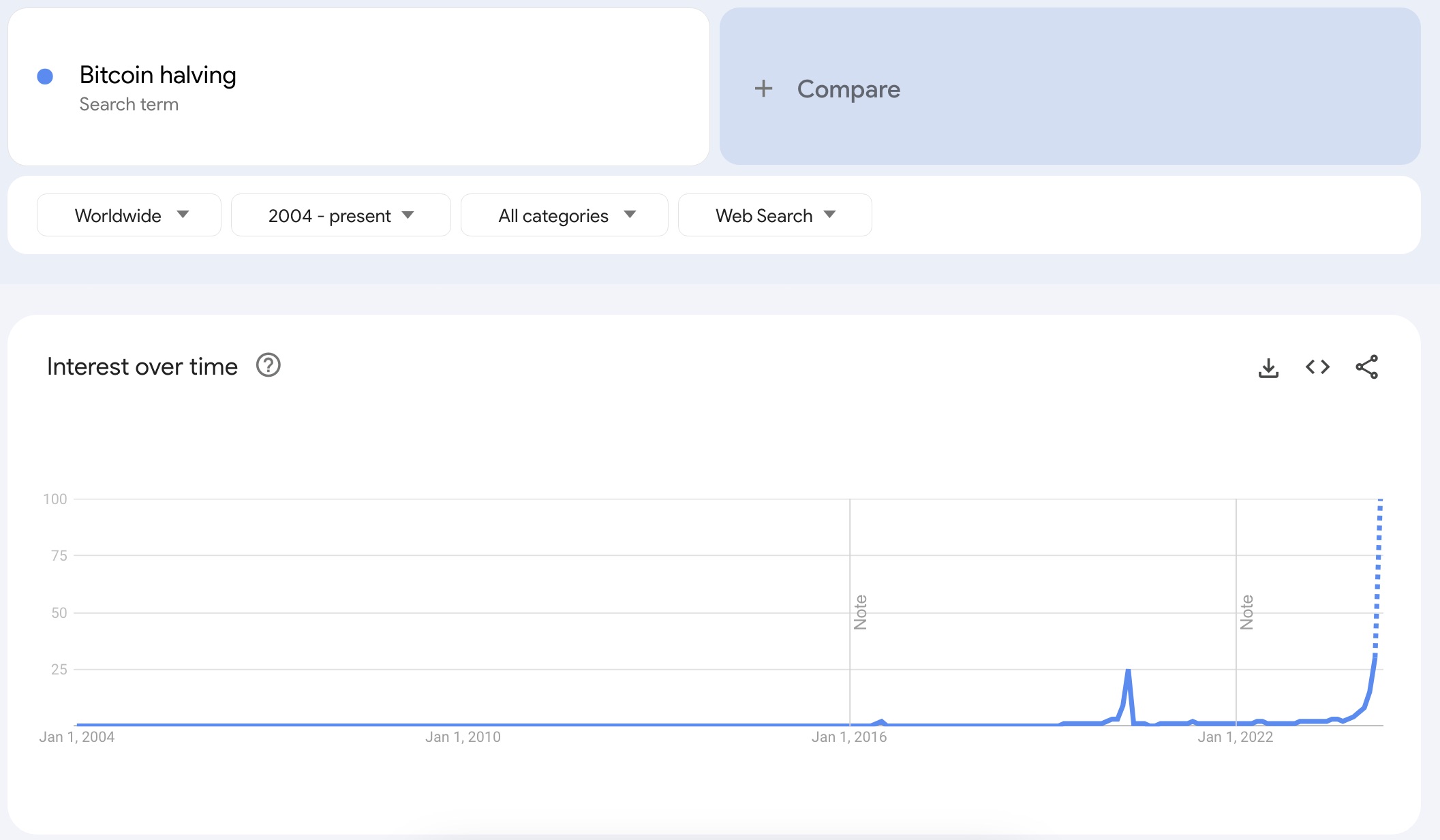Share the Interest over time chart

[1366, 367]
